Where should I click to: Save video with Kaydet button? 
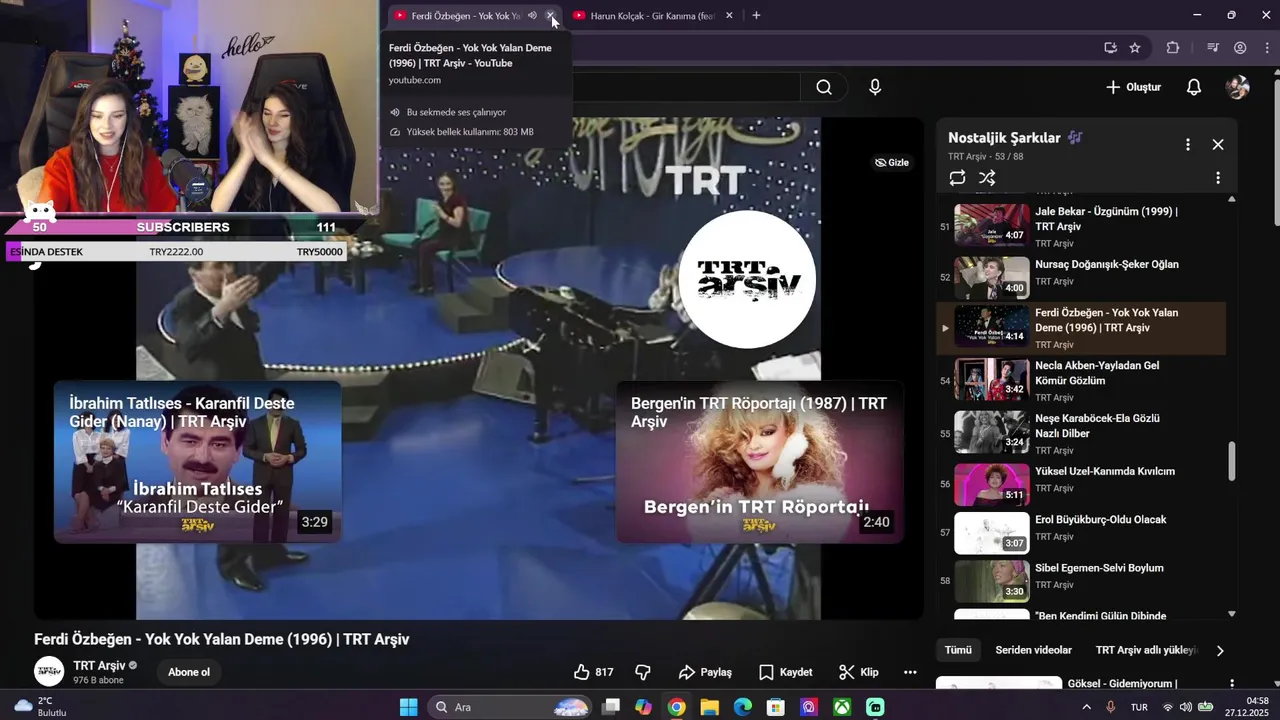785,672
